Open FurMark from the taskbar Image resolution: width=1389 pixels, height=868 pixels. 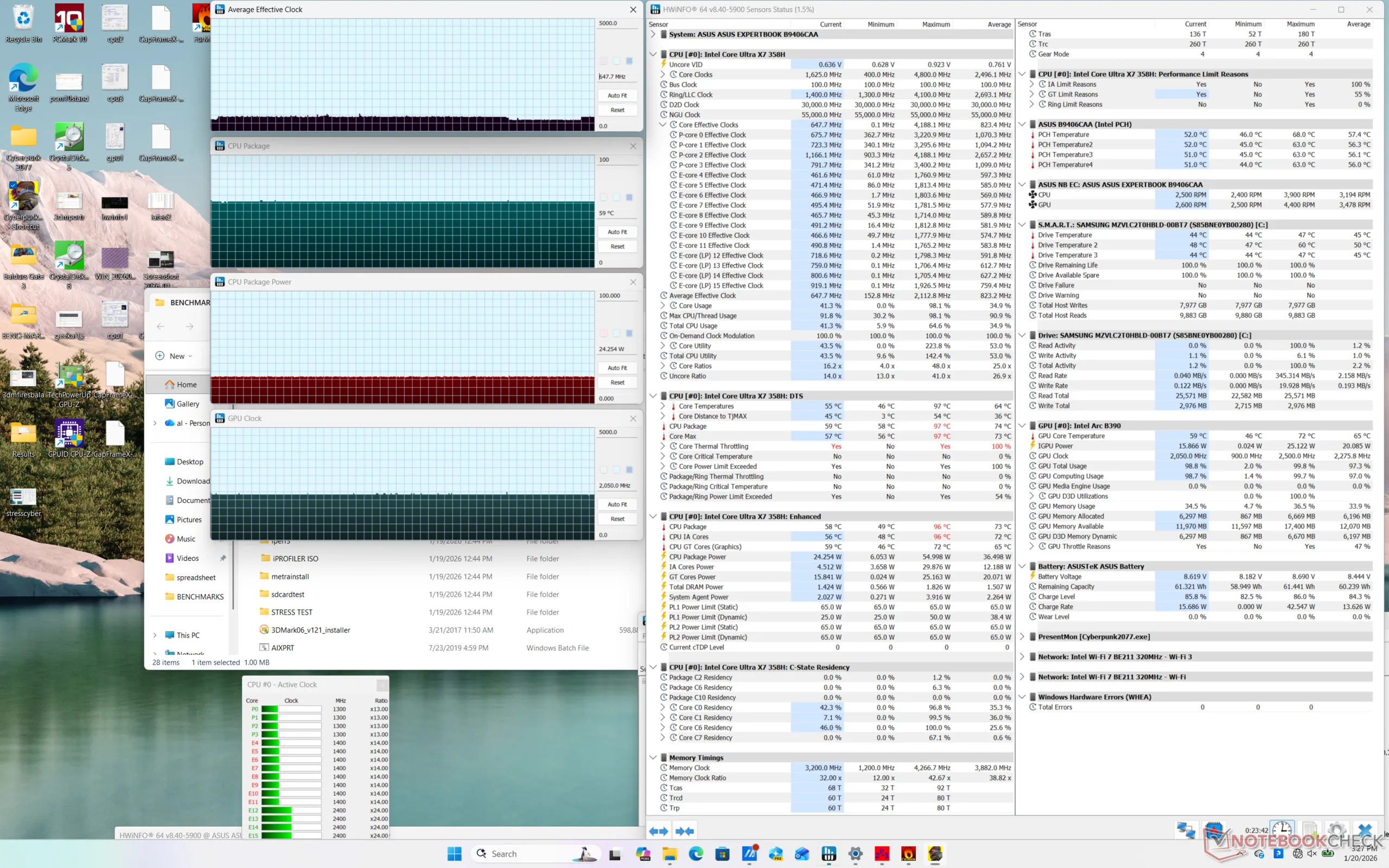click(x=908, y=854)
